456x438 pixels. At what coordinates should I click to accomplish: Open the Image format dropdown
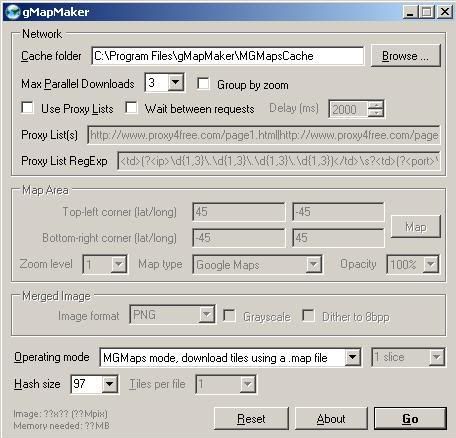coord(207,314)
